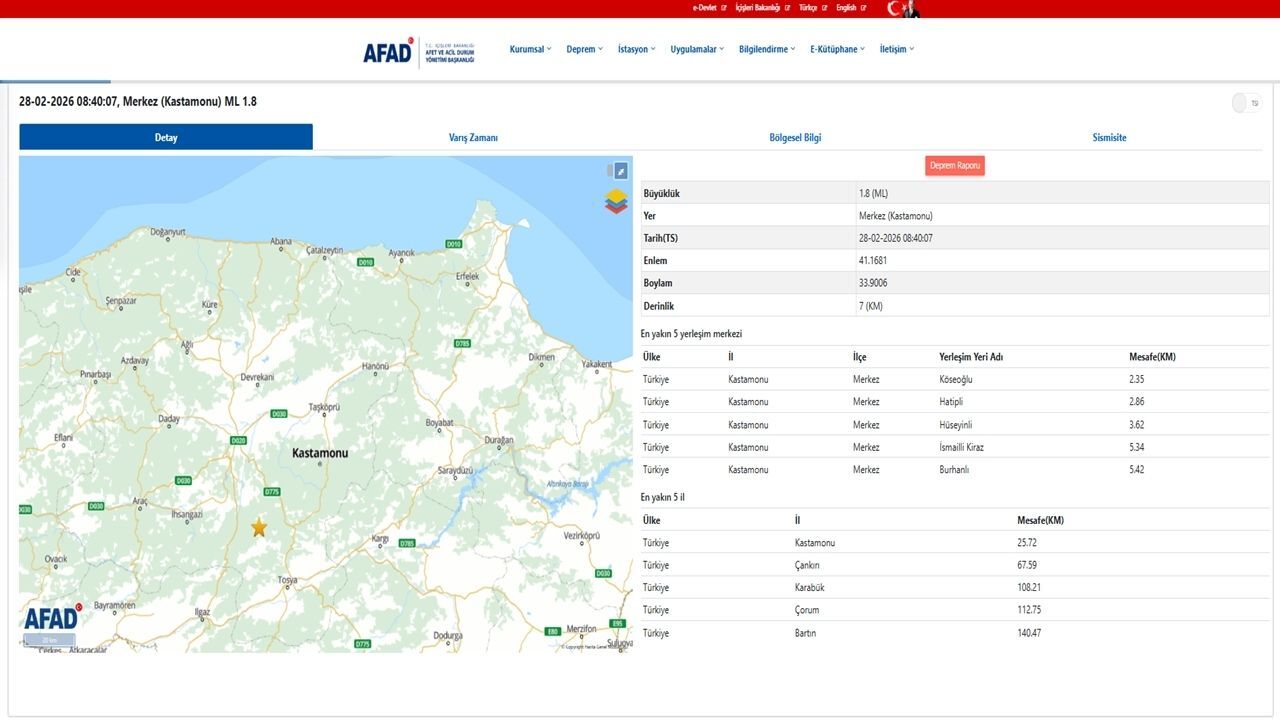
Task: Click the Kastamonu label on the map
Action: [x=322, y=452]
